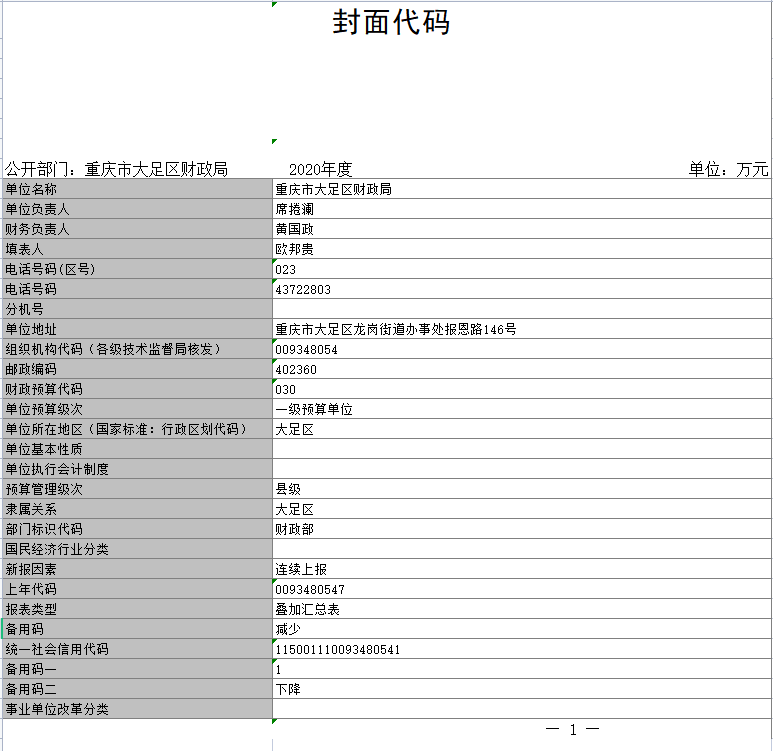Viewport: 773px width, 751px height.
Task: Select the value '下降'
Action: (288, 689)
